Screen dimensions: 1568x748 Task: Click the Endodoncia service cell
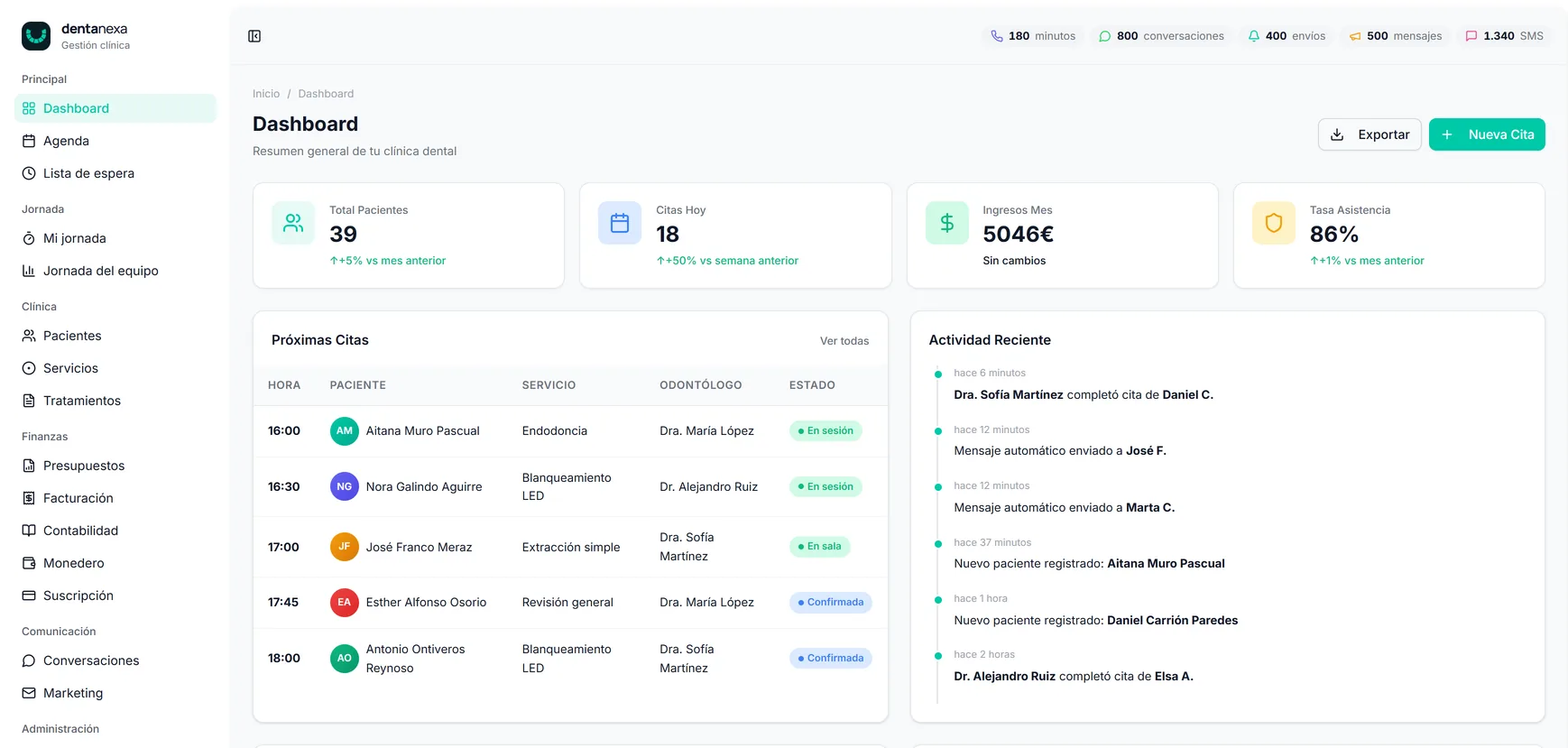coord(555,431)
